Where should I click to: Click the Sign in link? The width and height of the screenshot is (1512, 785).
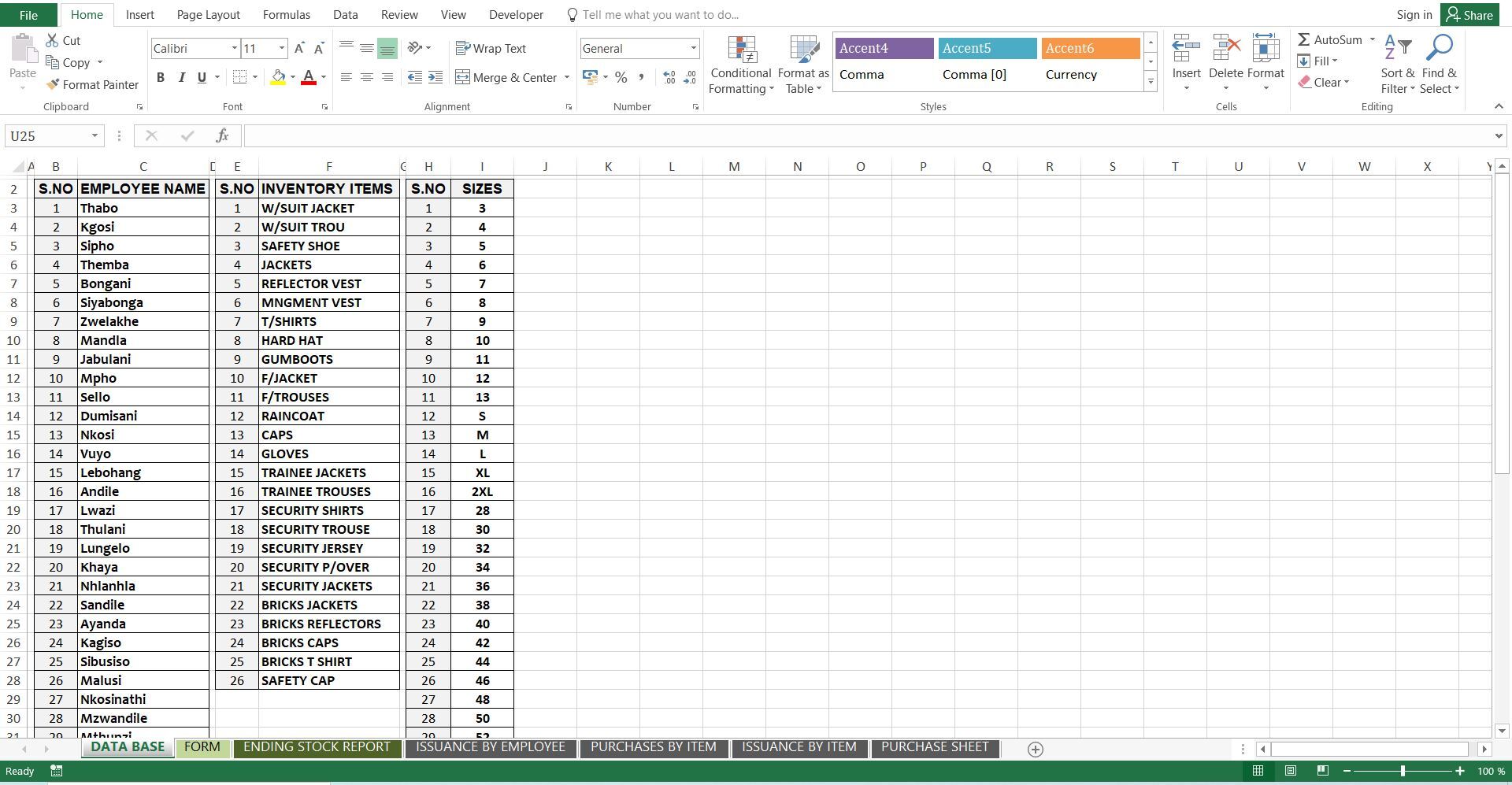point(1414,14)
